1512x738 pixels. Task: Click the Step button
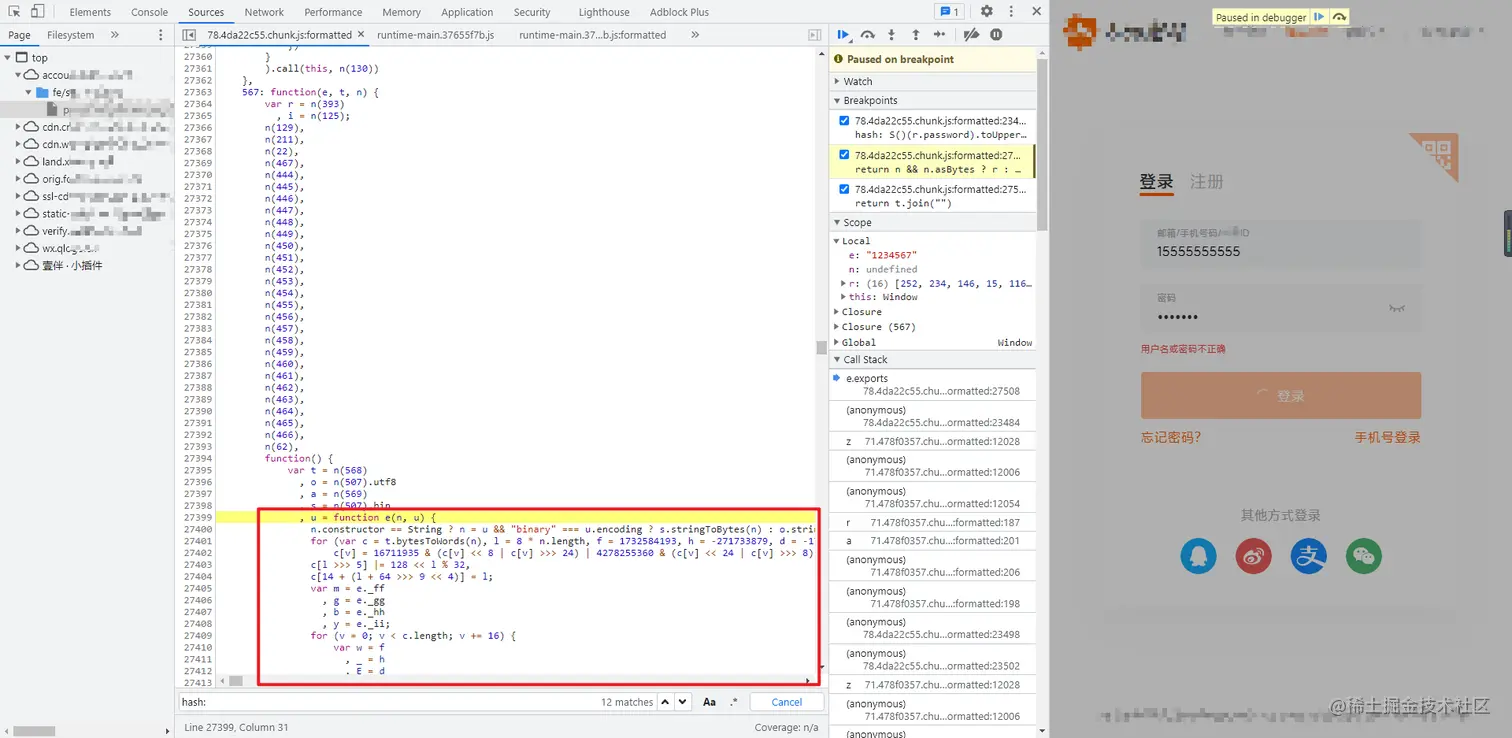tap(939, 35)
